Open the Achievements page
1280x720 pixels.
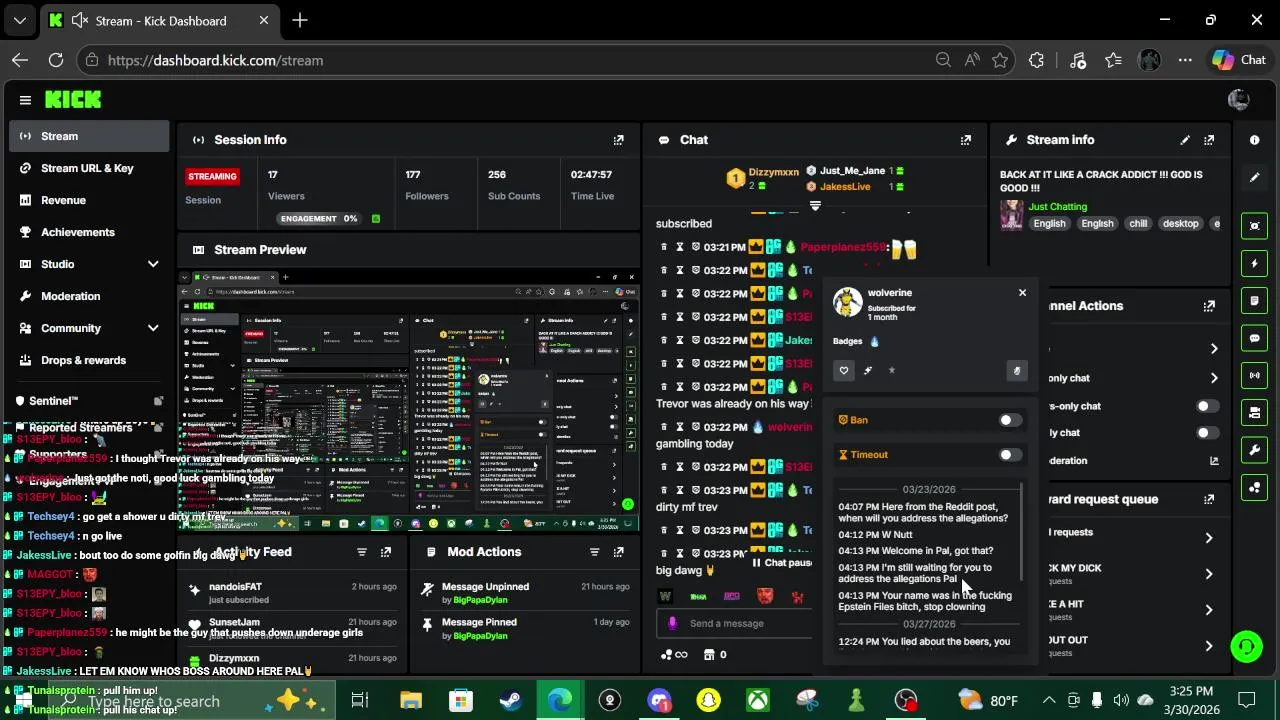tap(89, 232)
